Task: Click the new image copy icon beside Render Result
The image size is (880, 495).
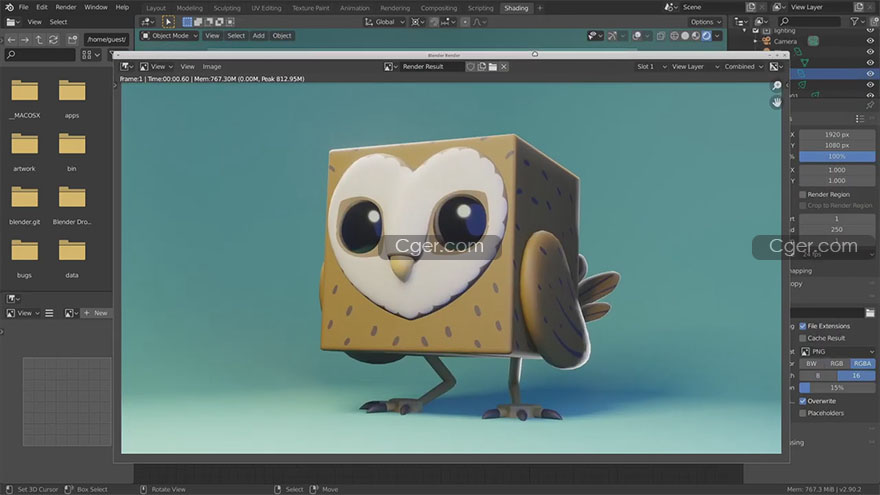Action: 482,67
